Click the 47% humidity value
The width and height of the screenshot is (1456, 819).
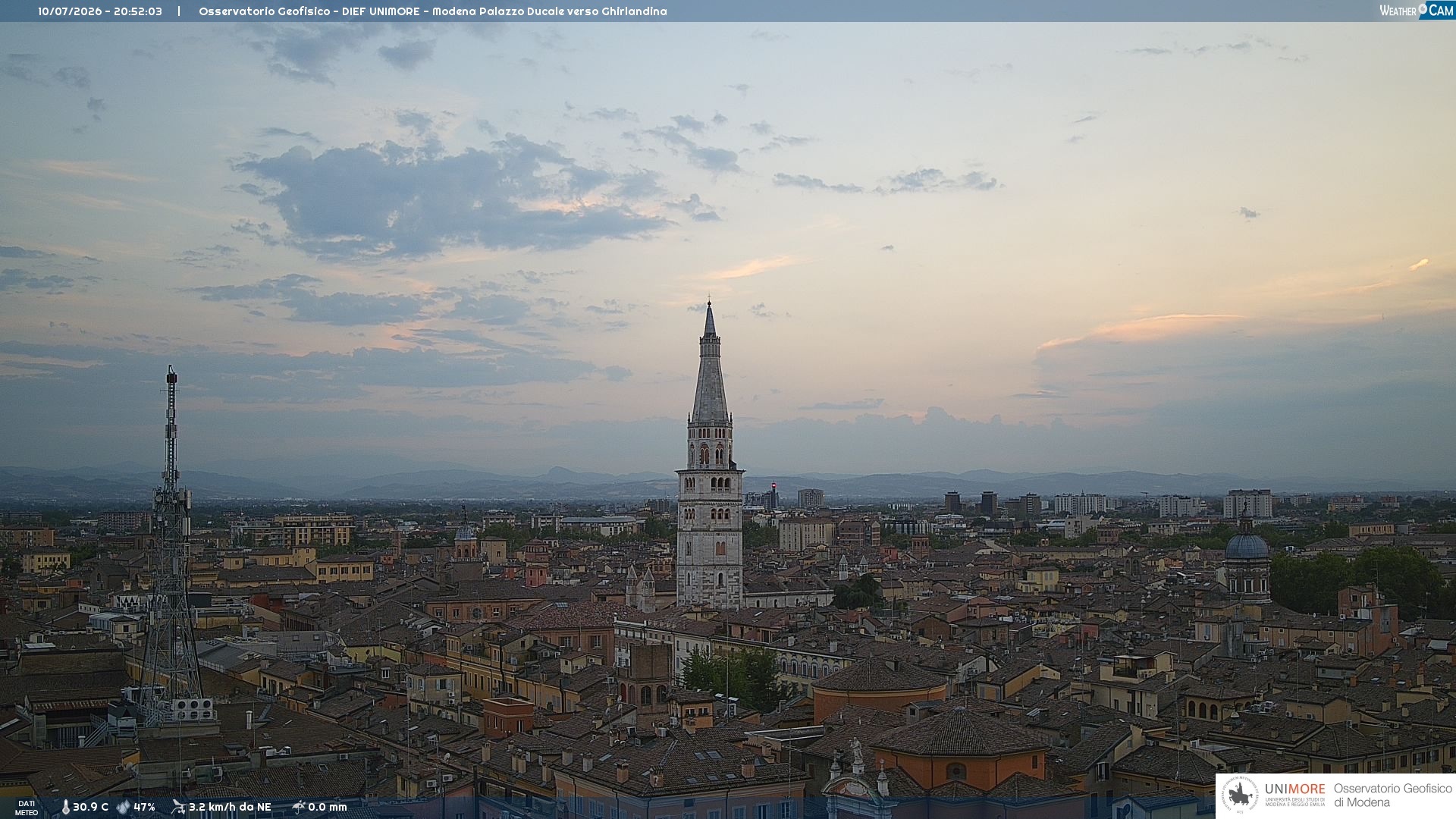[144, 807]
